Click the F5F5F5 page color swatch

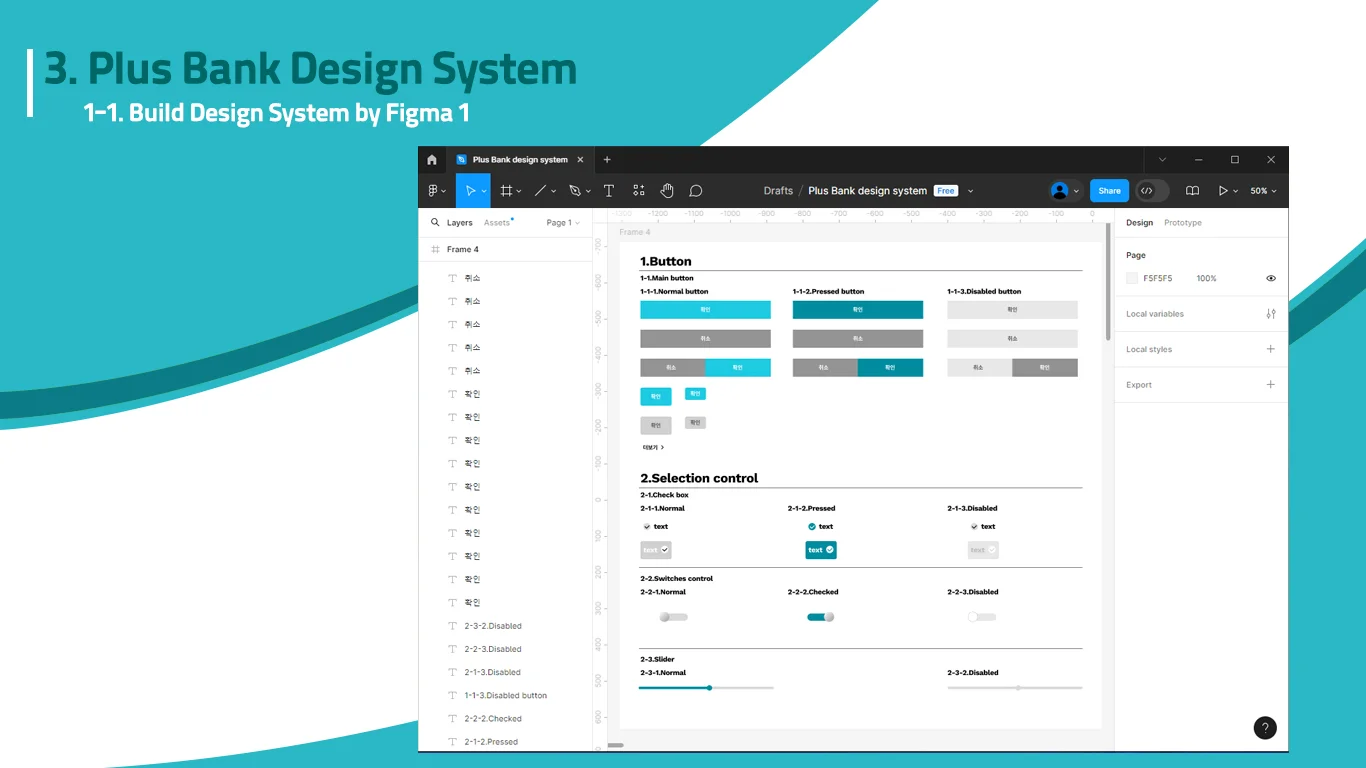[x=1132, y=279]
